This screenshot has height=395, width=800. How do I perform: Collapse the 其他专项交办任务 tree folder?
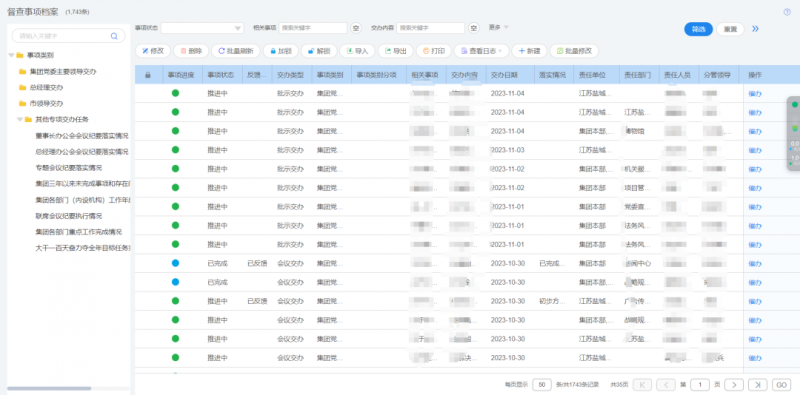[20, 119]
